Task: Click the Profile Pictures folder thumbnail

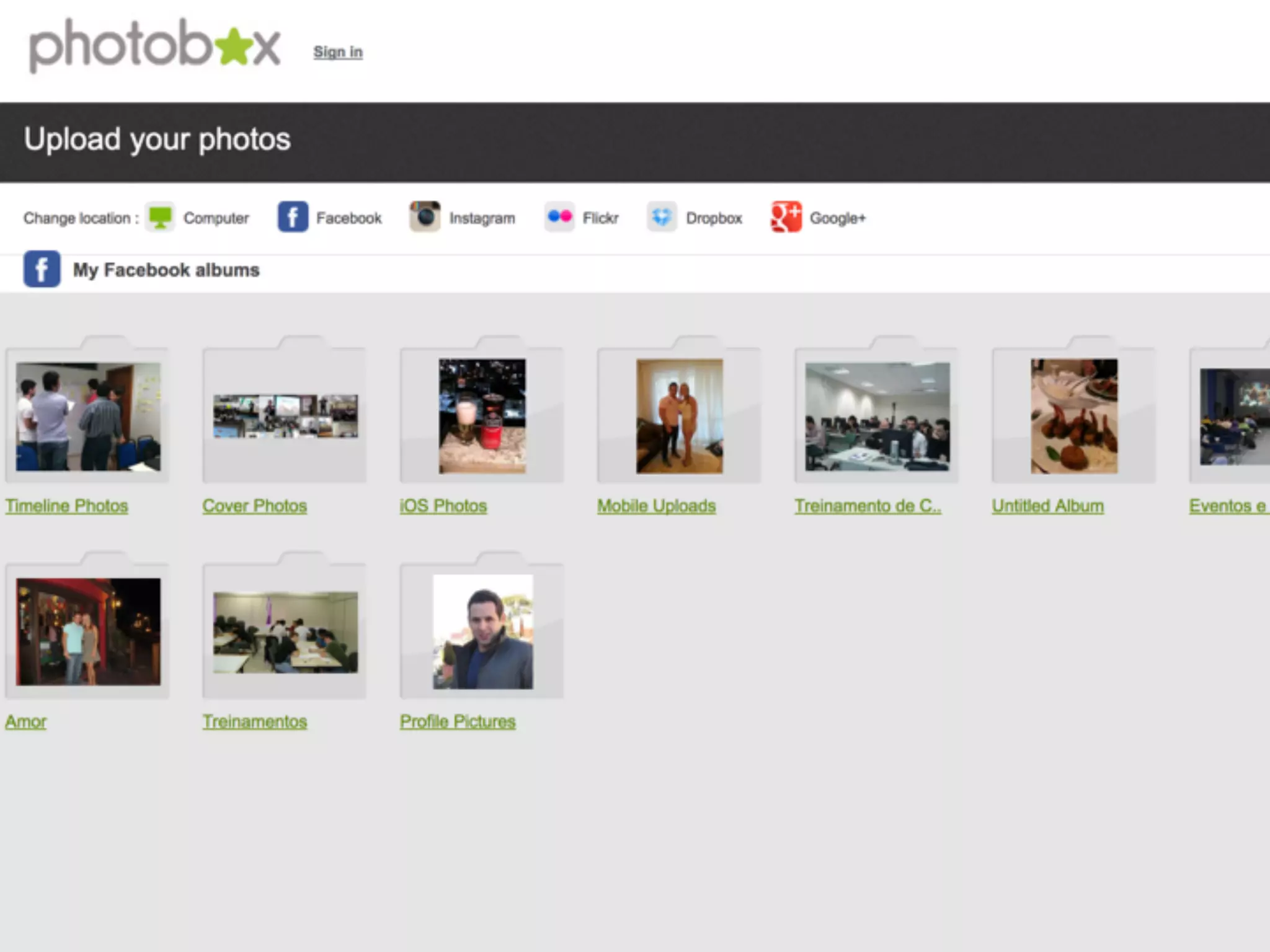Action: (x=482, y=632)
